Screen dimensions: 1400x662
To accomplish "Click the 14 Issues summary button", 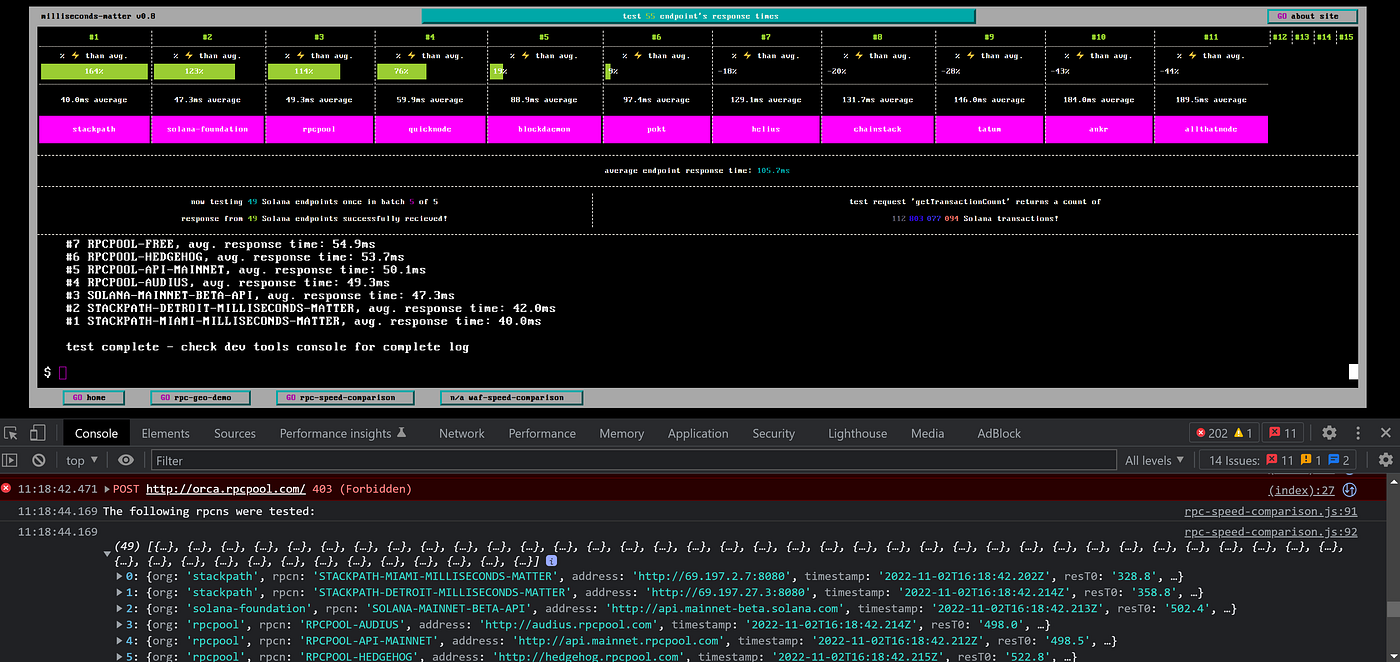I will (x=1279, y=460).
